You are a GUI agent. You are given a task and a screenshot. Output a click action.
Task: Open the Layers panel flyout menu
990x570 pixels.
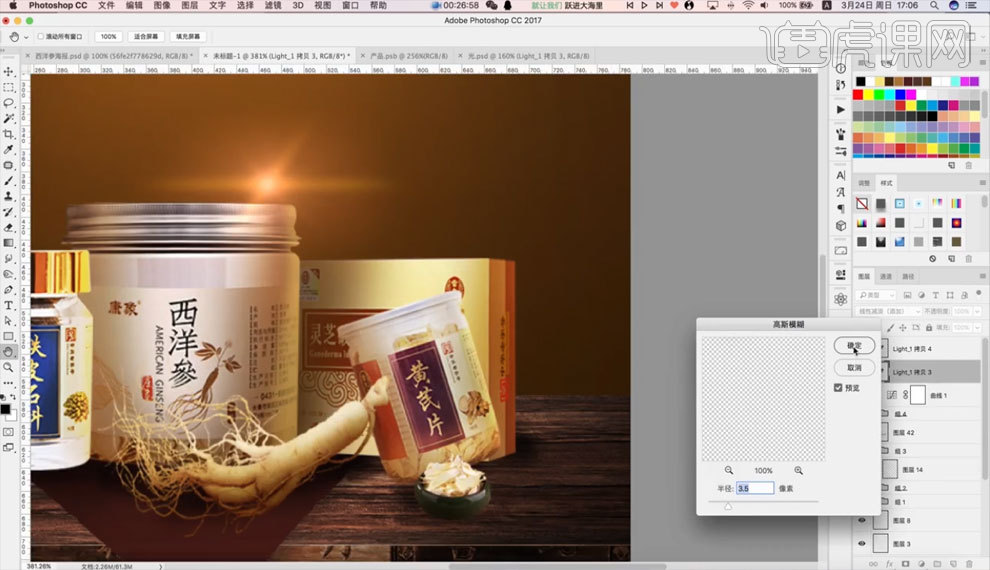(x=982, y=276)
